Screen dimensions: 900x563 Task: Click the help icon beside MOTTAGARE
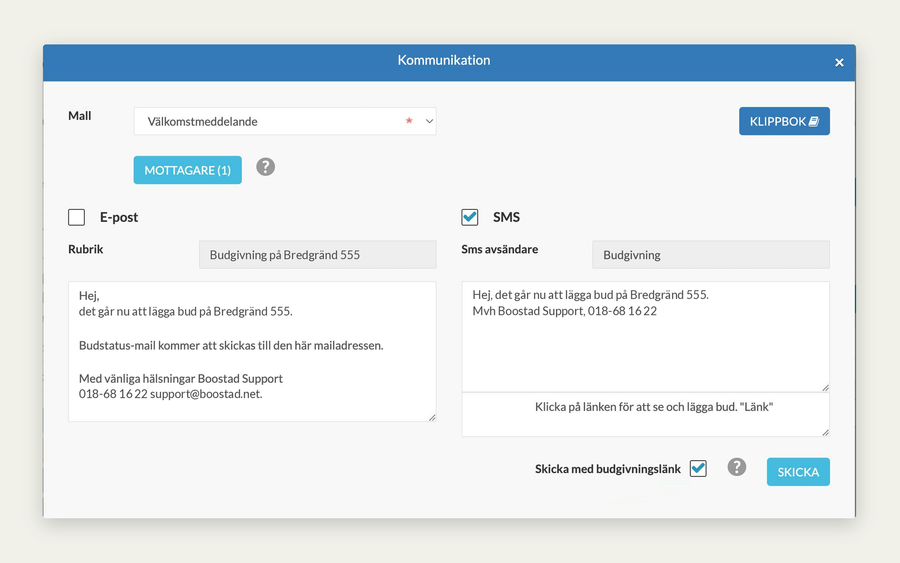click(265, 167)
